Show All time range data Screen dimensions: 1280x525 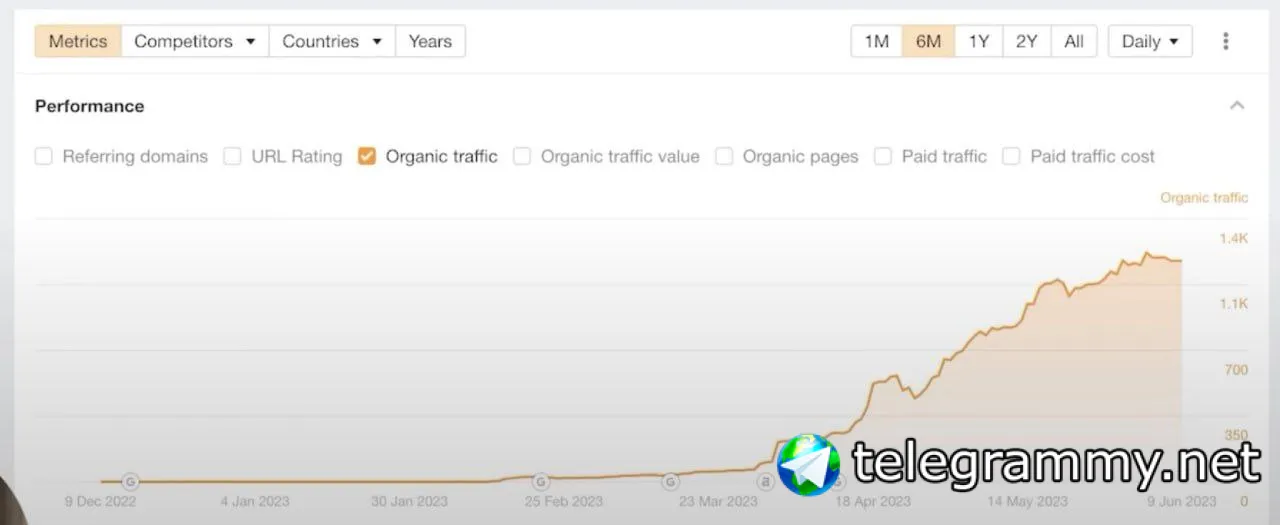pos(1074,41)
